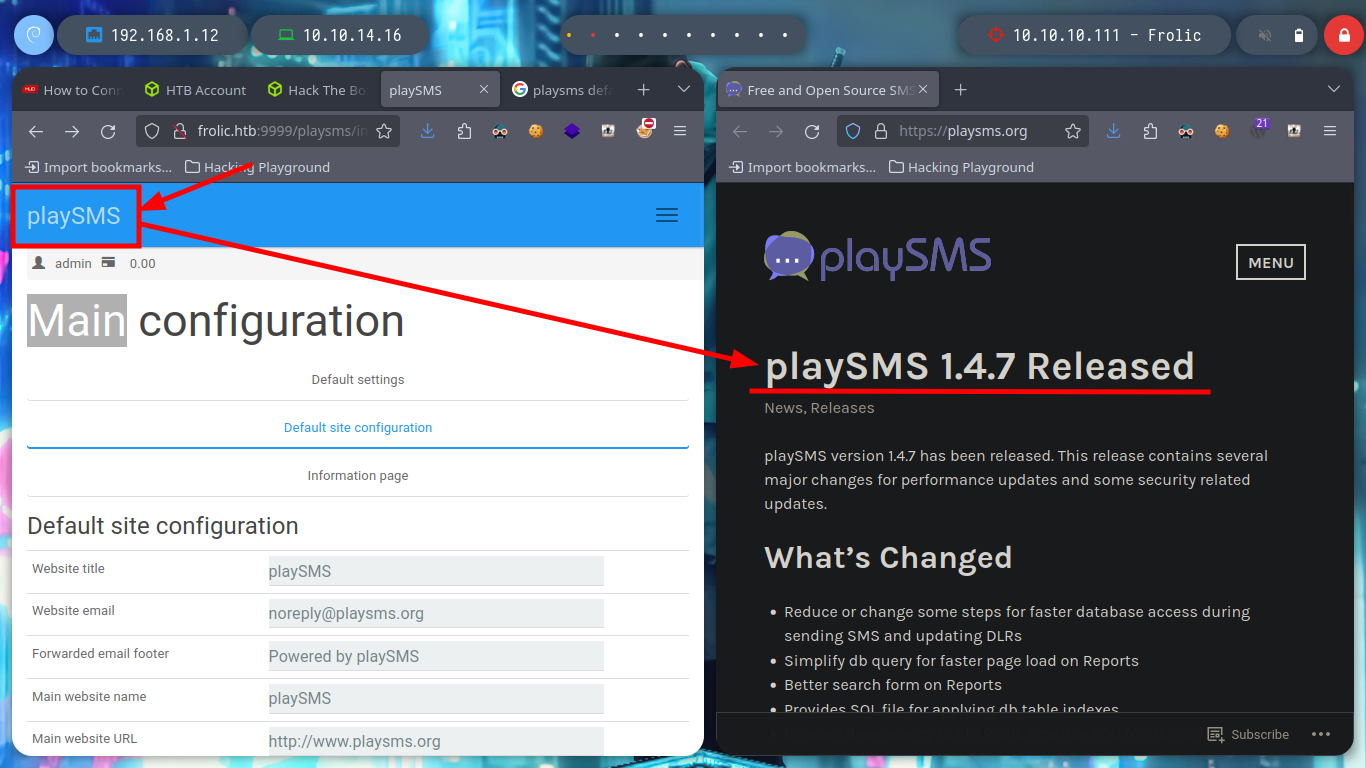The width and height of the screenshot is (1366, 768).
Task: Open Hacking Playground bookmark folder in left browser
Action: 258,167
